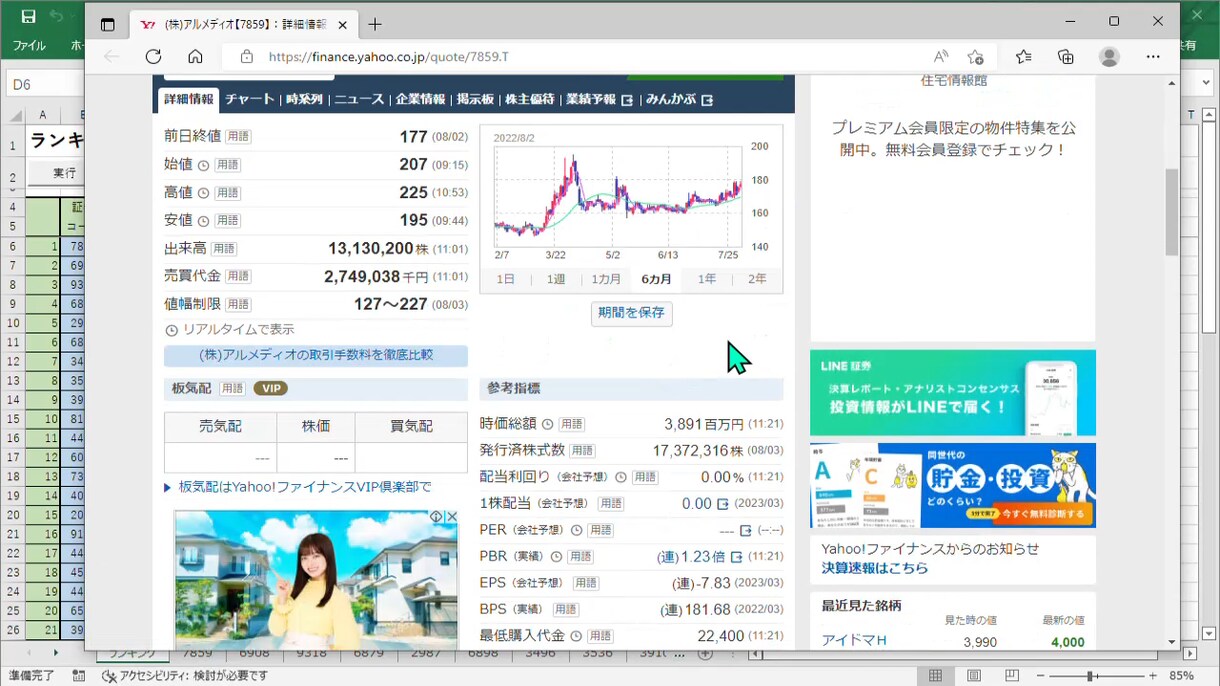The height and width of the screenshot is (686, 1220).
Task: Click the VIP badge
Action: 270,388
